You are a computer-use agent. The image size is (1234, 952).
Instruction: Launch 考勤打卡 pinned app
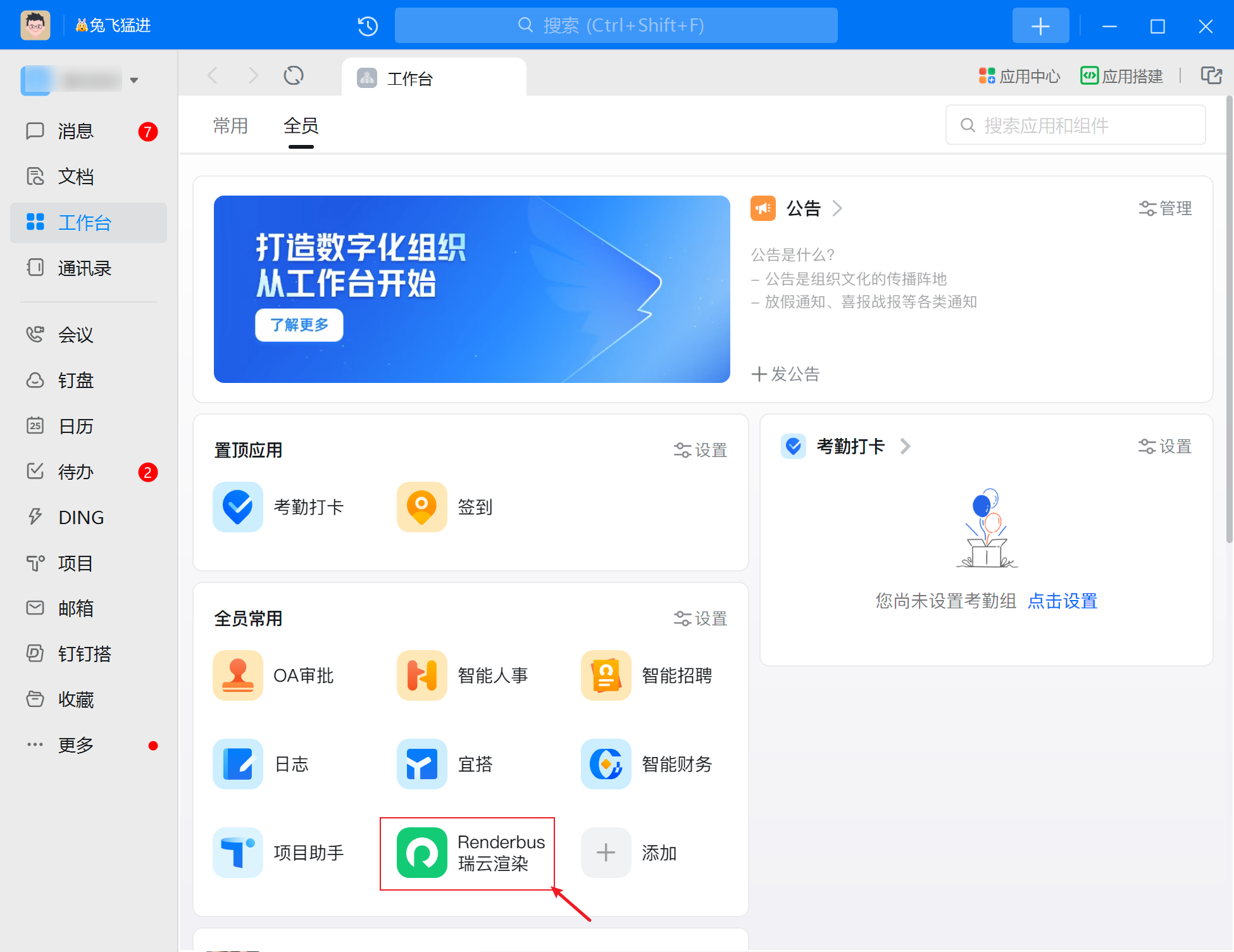[x=278, y=507]
